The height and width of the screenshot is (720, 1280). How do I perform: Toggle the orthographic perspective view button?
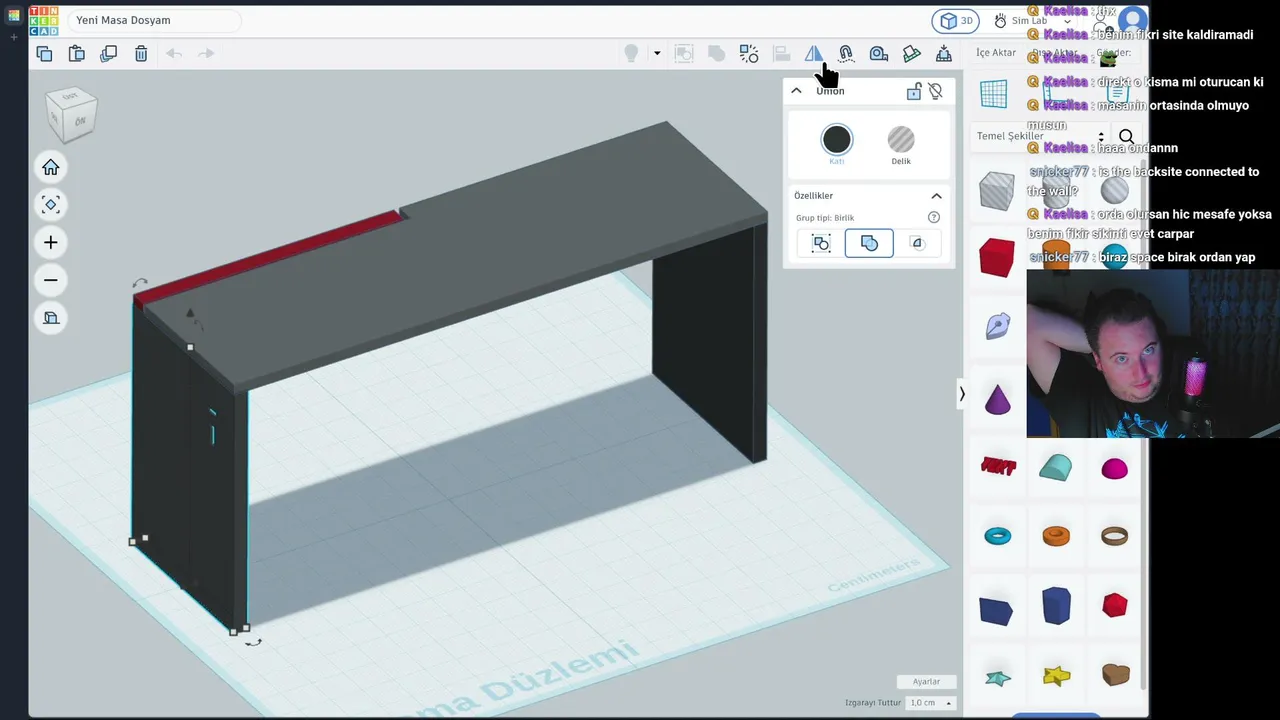tap(51, 318)
